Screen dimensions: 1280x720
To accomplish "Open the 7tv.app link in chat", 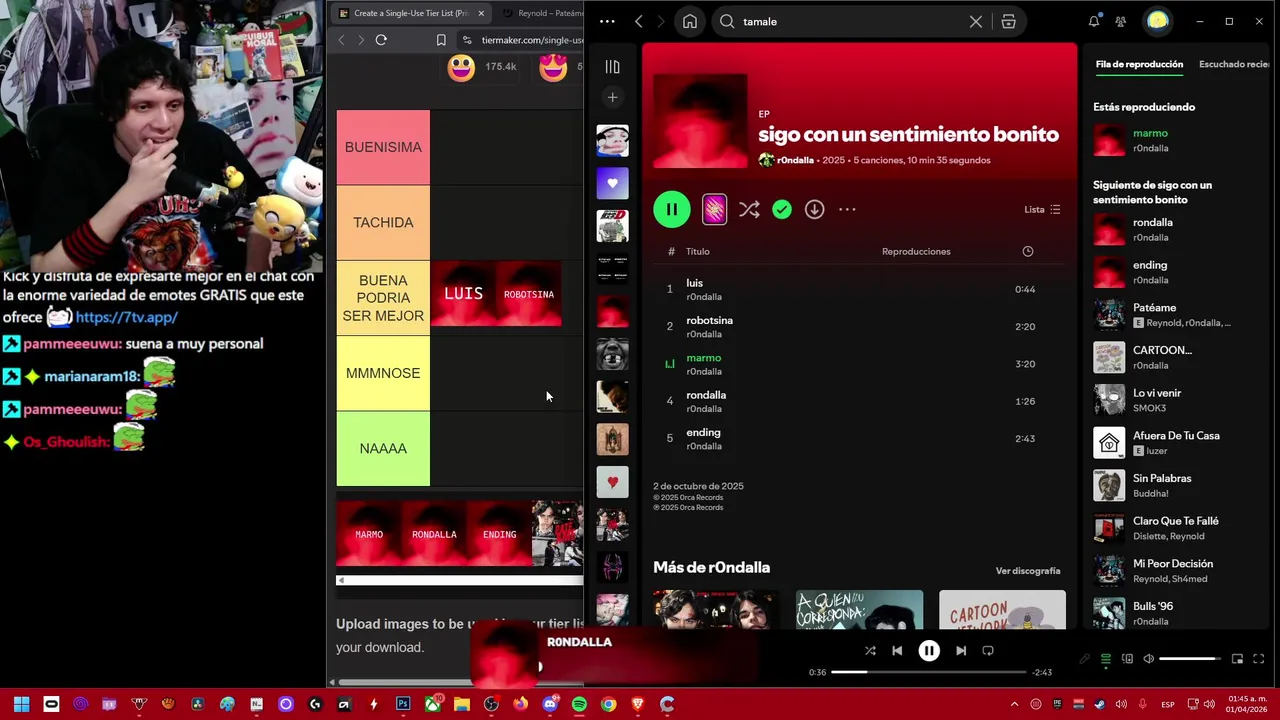I will (127, 317).
